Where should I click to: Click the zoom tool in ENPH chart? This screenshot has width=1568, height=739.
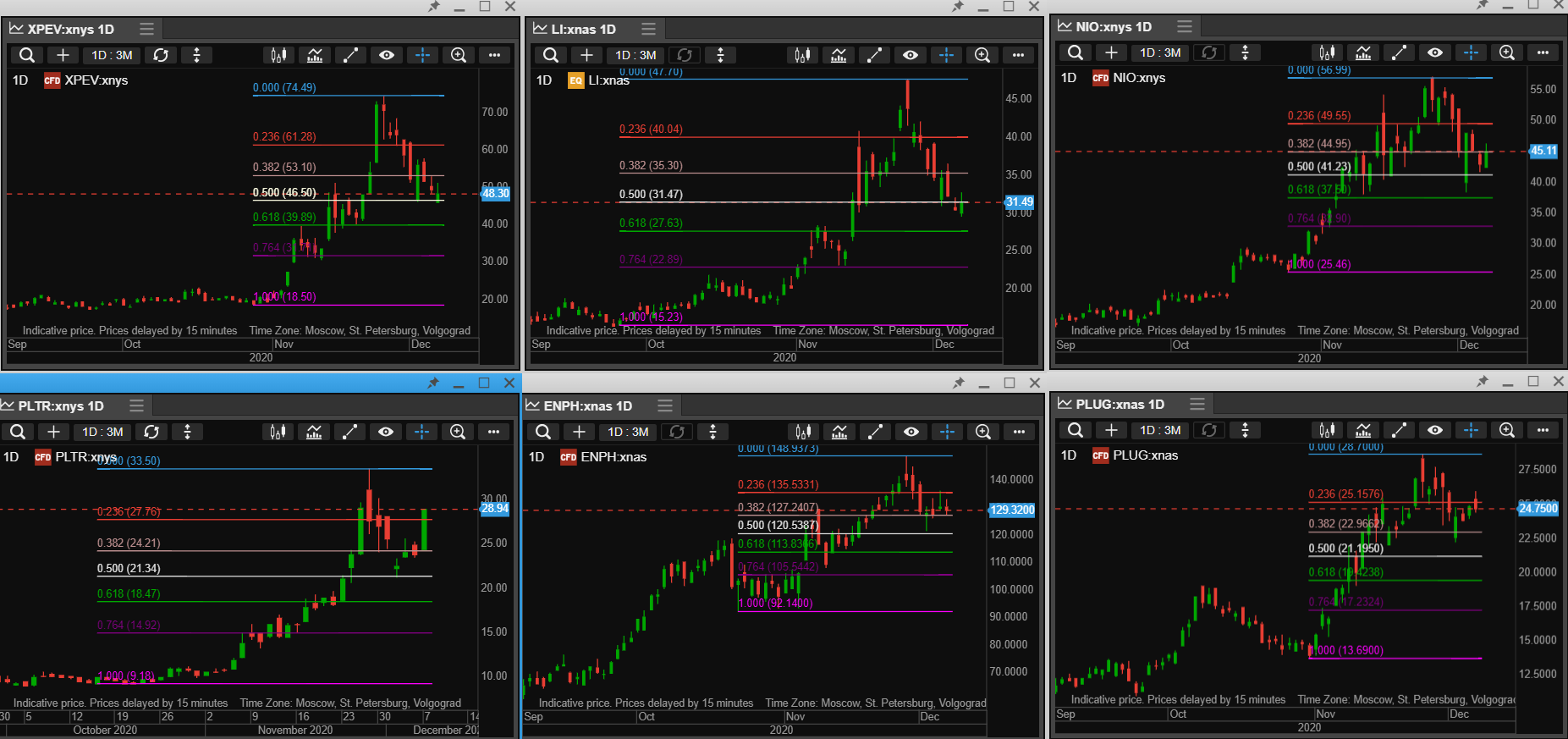983,432
